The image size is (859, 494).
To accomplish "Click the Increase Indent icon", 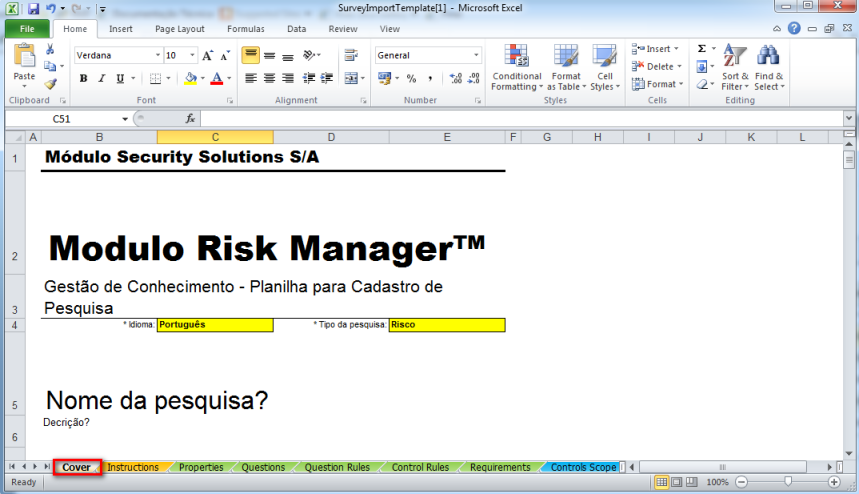I will [x=327, y=78].
